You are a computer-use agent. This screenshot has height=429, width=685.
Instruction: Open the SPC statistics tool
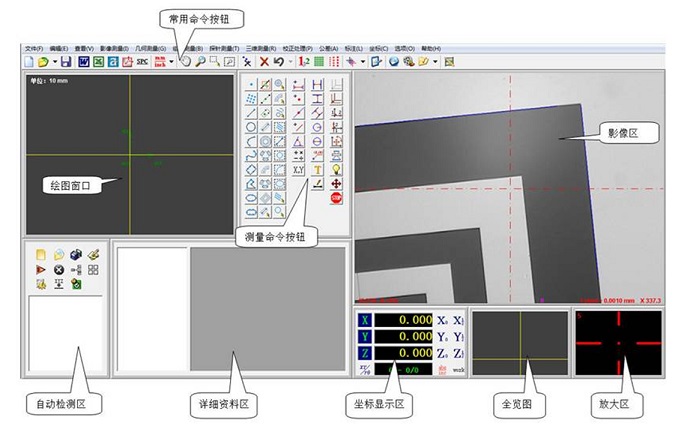point(143,62)
